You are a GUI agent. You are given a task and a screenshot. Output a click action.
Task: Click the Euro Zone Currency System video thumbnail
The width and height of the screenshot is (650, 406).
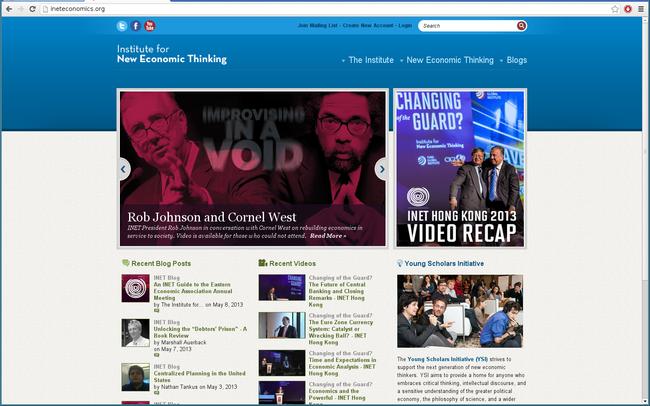pos(282,325)
